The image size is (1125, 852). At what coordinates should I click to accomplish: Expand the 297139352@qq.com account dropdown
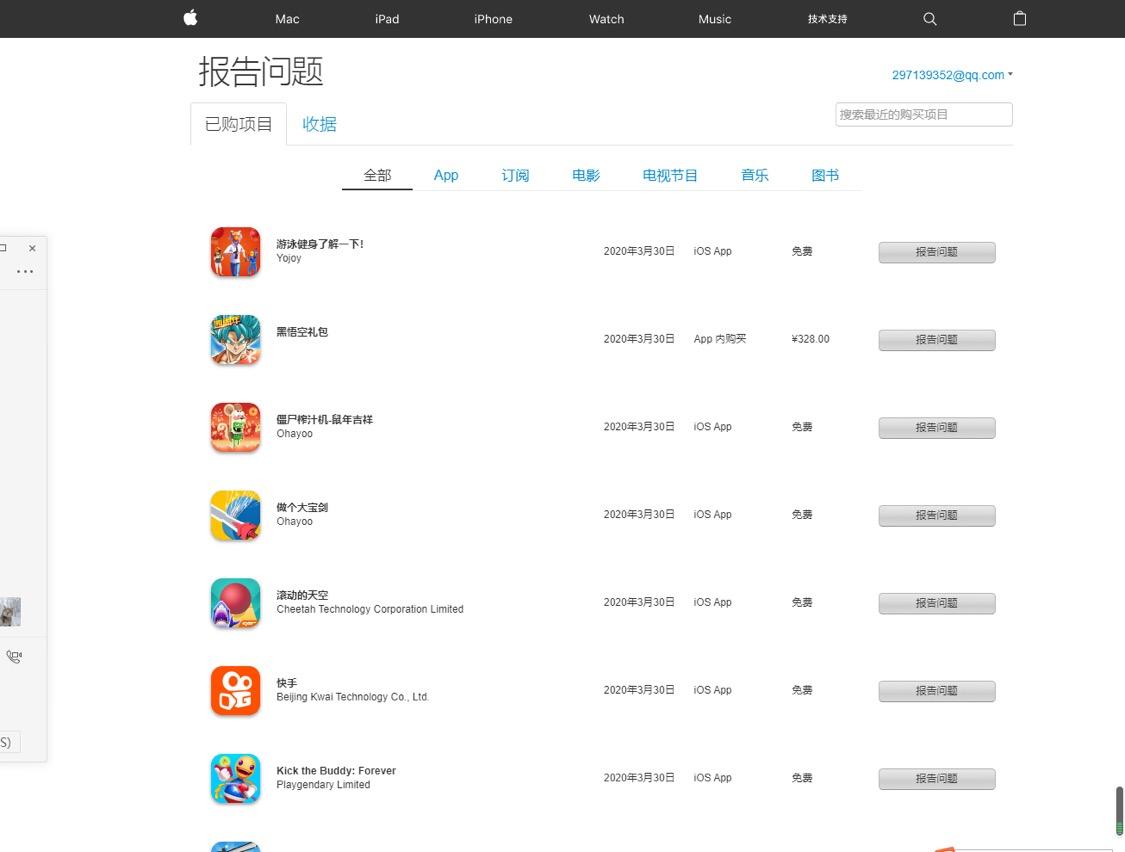[952, 75]
